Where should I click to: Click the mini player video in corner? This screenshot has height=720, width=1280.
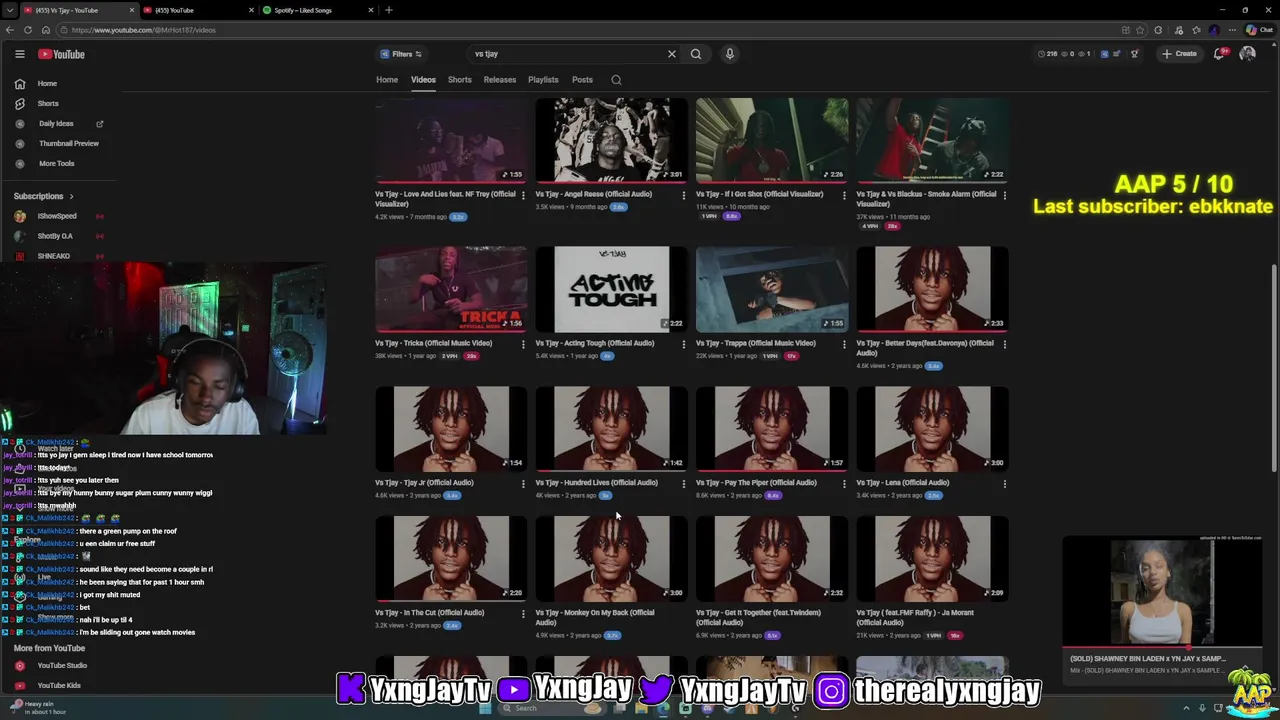[1162, 591]
